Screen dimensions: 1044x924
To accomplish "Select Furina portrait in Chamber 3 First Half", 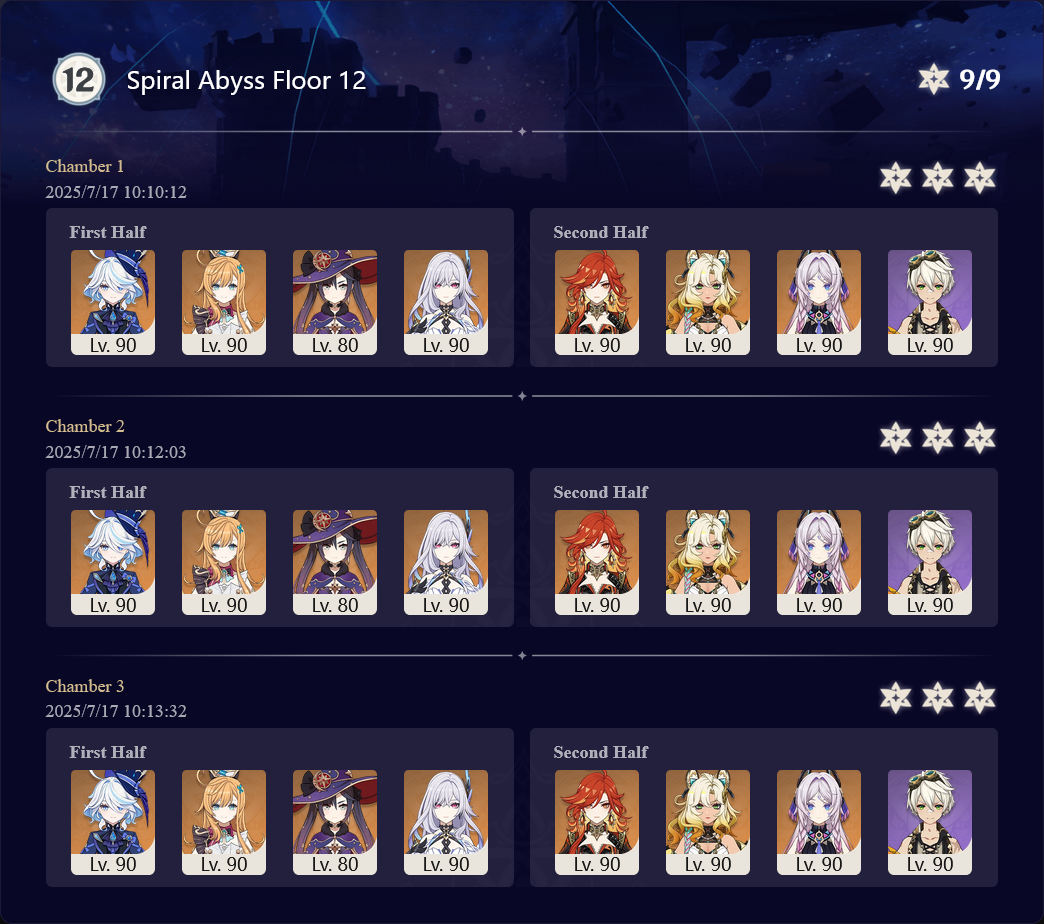I will (113, 822).
